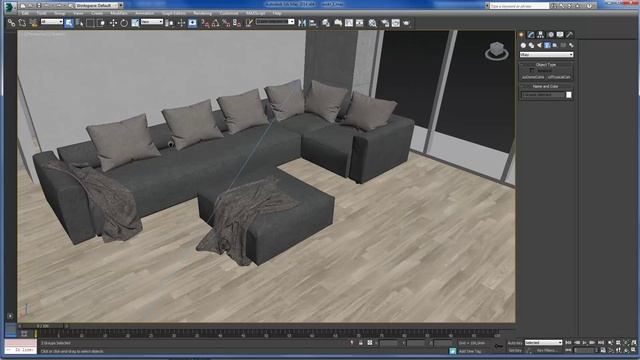Screen dimensions: 640x360
Task: Collapse the Object Type rollout
Action: 546,64
